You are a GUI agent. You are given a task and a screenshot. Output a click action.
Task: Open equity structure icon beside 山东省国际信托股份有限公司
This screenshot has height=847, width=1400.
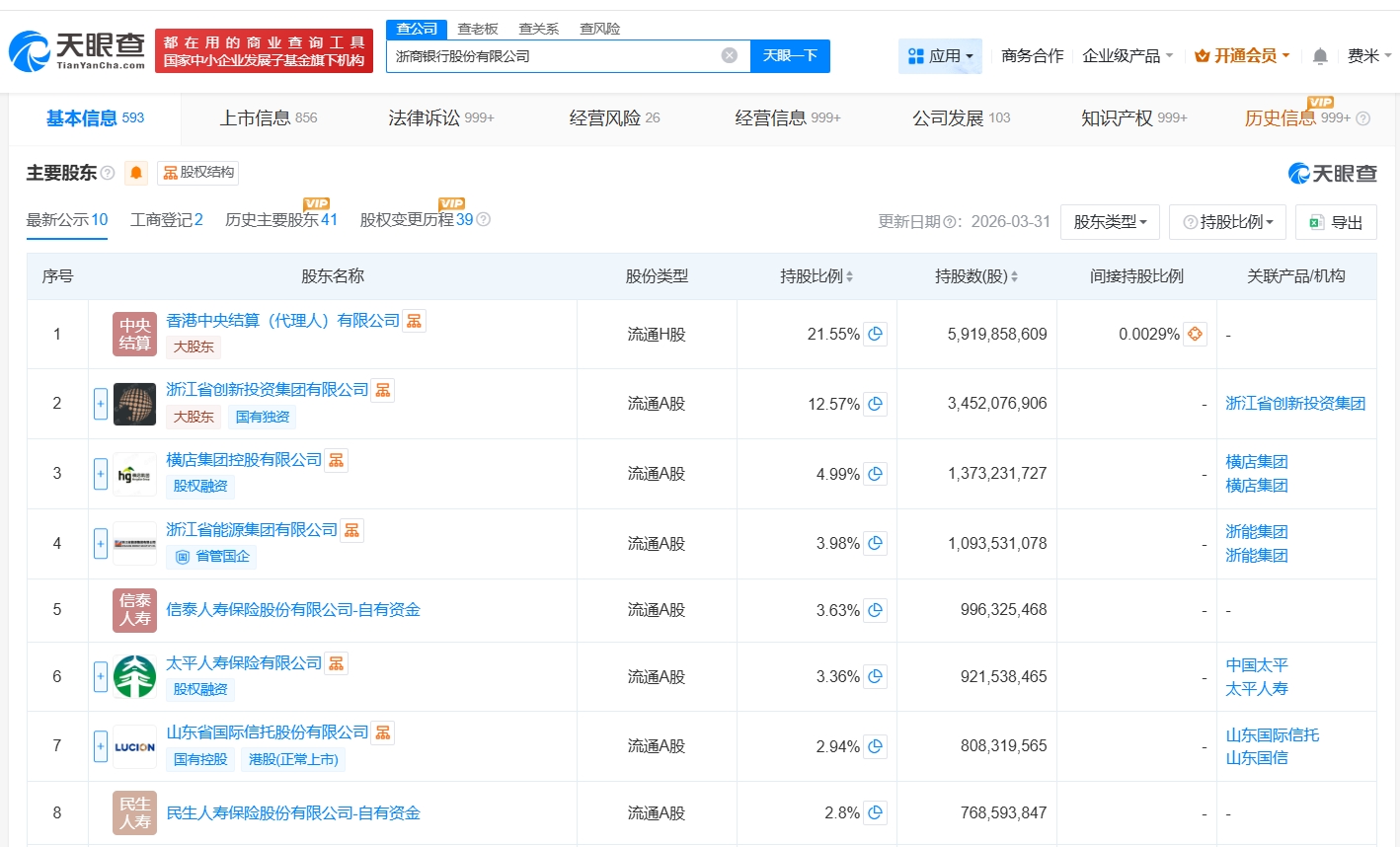383,732
